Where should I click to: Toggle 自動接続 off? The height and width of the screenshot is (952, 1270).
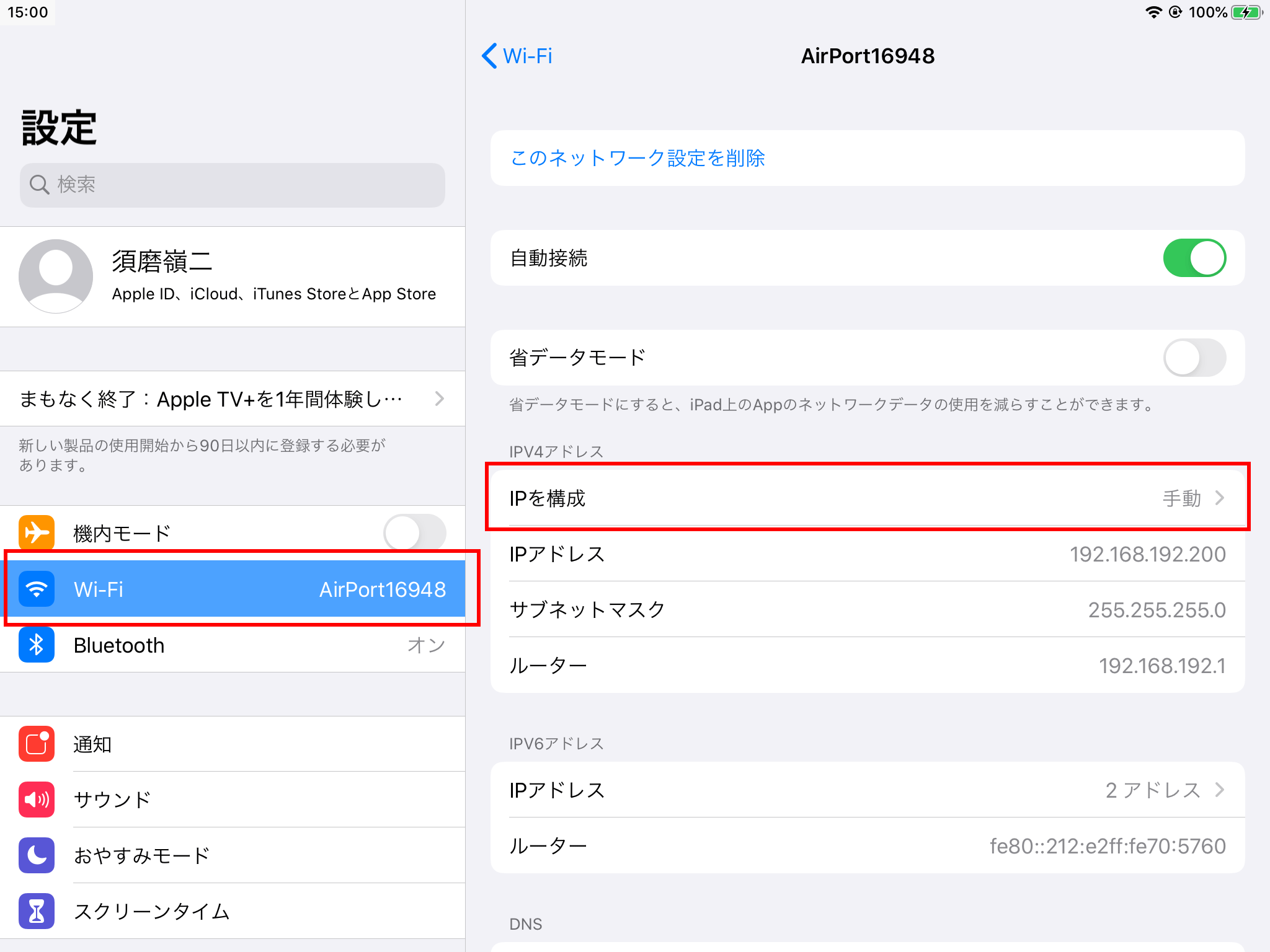[1194, 258]
